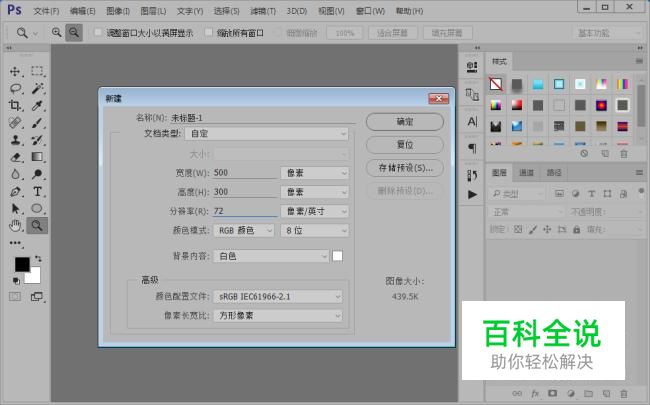Viewport: 650px width, 405px height.
Task: Select the History Brush tool
Action: tap(37, 140)
